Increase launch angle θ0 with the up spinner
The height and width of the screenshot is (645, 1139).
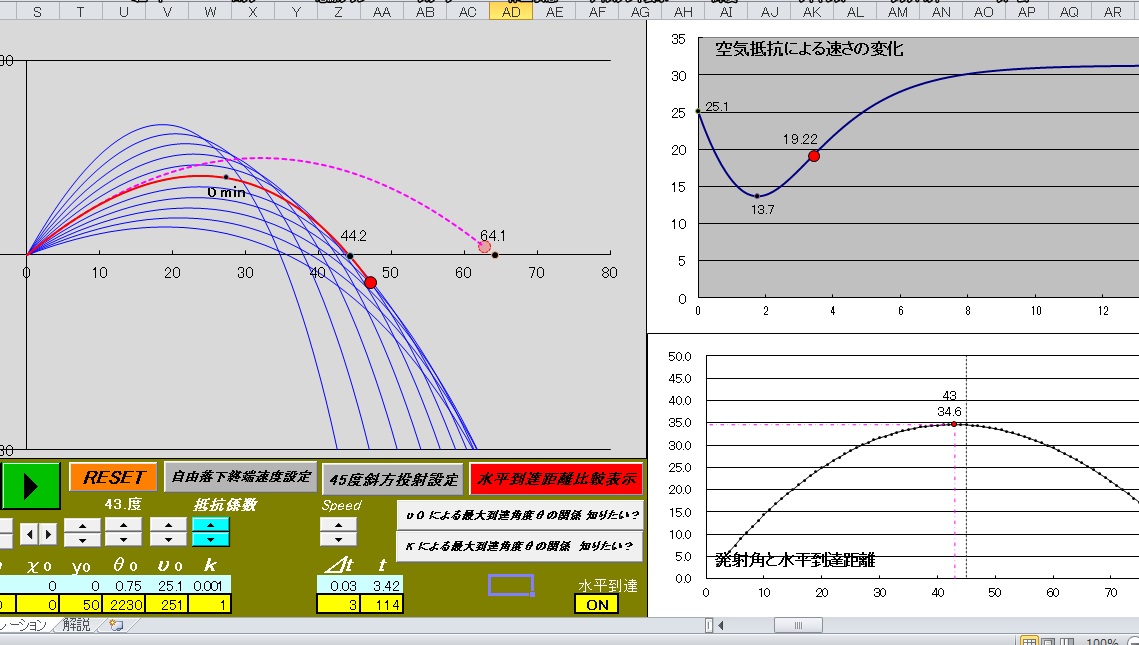(x=123, y=525)
